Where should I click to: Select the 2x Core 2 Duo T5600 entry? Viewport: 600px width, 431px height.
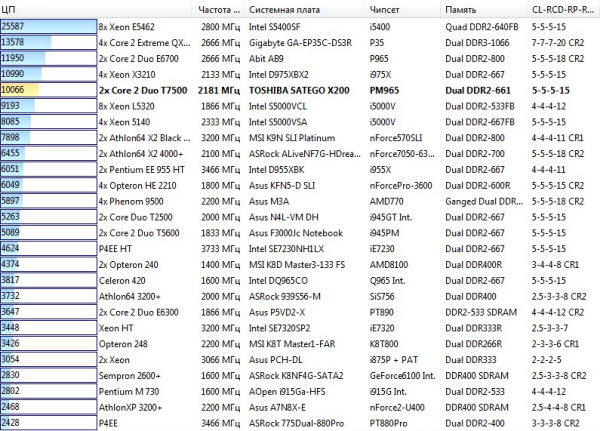click(x=139, y=233)
